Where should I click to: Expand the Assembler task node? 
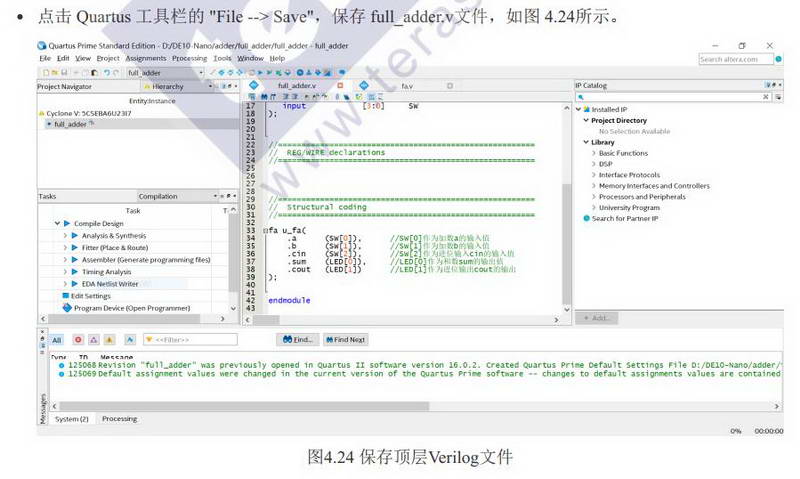(65, 260)
